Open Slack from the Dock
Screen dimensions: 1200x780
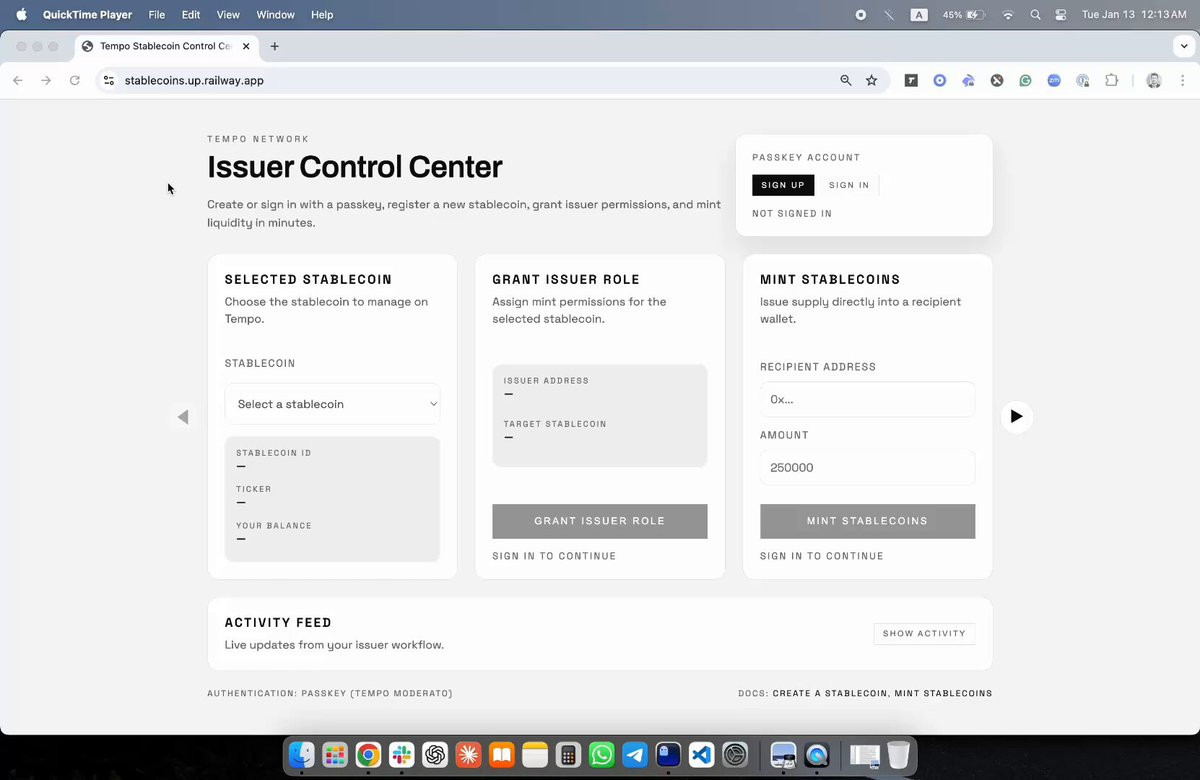point(401,755)
